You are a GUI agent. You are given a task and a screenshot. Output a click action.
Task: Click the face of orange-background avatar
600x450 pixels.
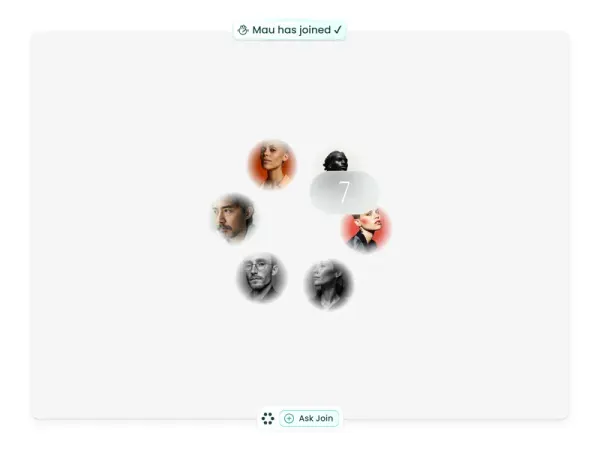269,161
